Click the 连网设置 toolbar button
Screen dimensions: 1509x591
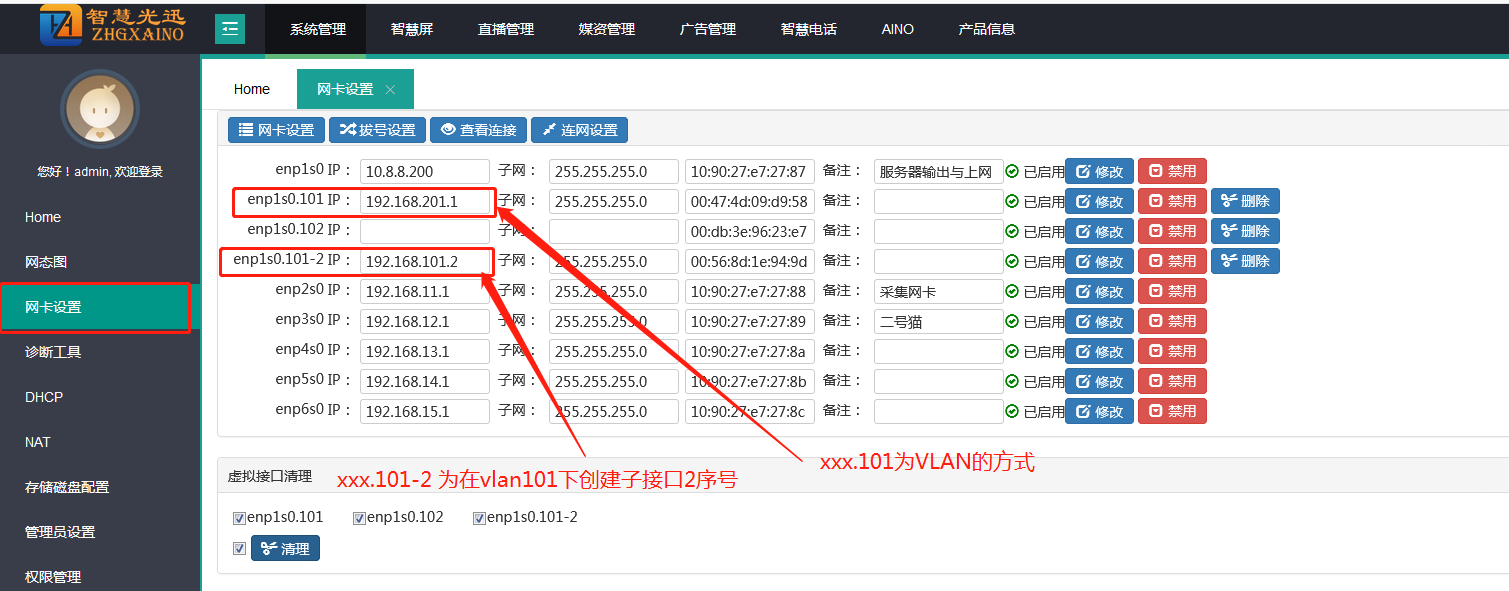tap(579, 130)
